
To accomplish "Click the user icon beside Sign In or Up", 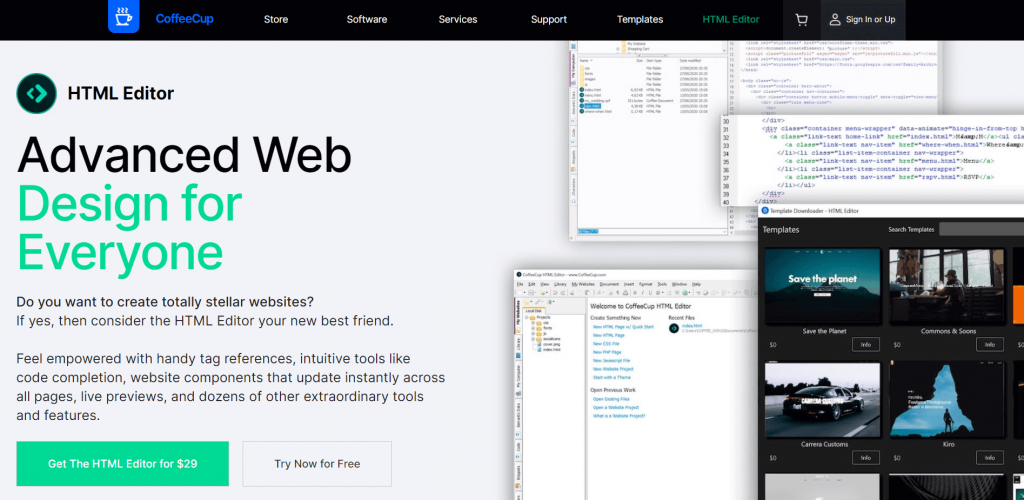I will coord(835,20).
